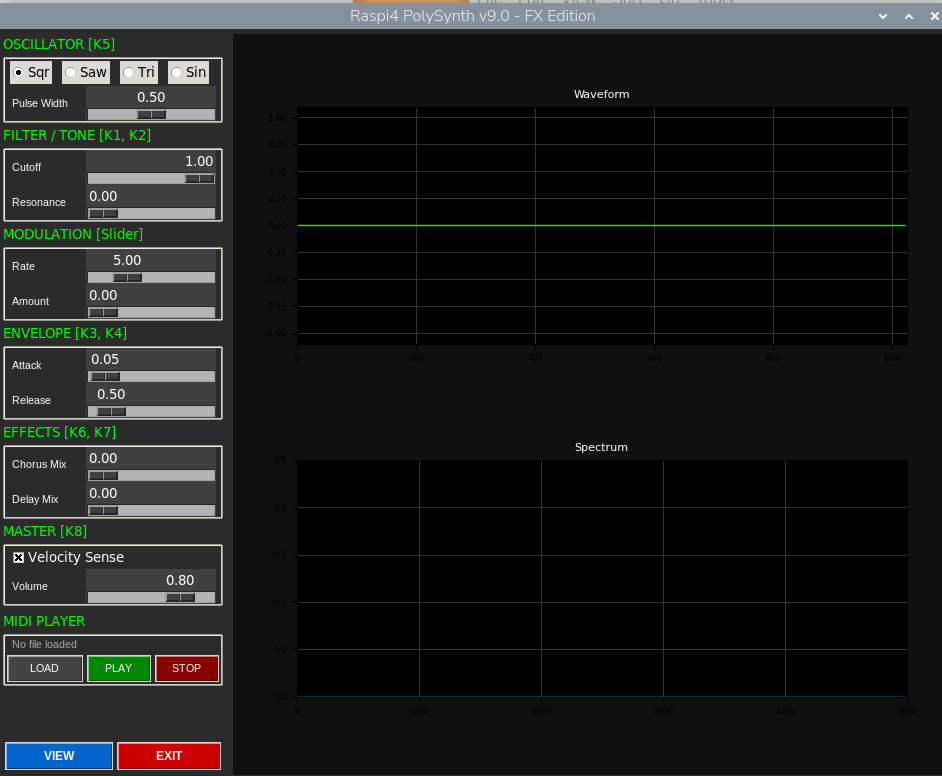Select the Saw oscillator waveform
Image resolution: width=942 pixels, height=776 pixels.
coord(85,72)
